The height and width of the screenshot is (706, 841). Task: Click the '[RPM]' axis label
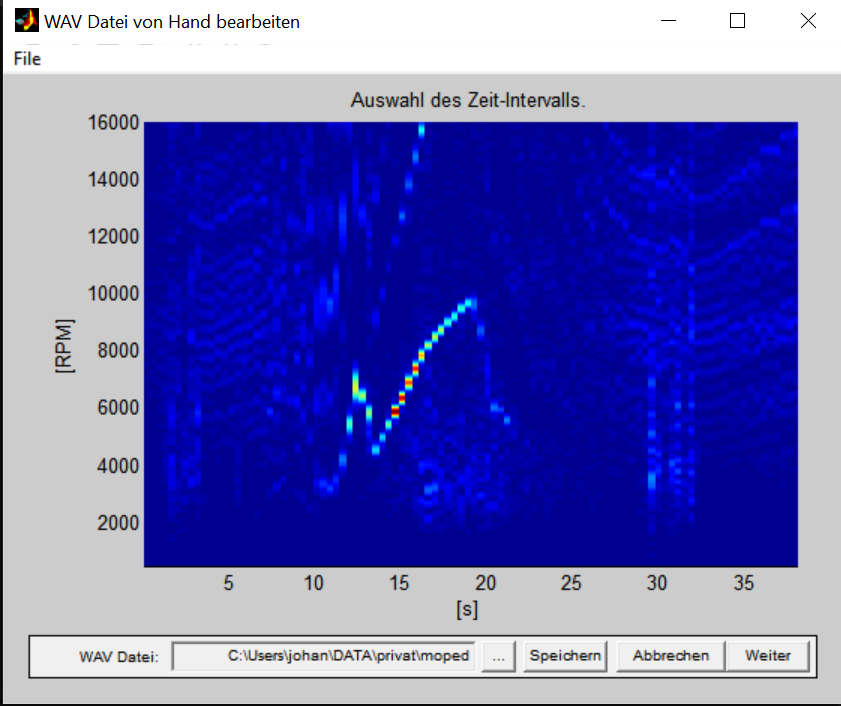coord(64,346)
